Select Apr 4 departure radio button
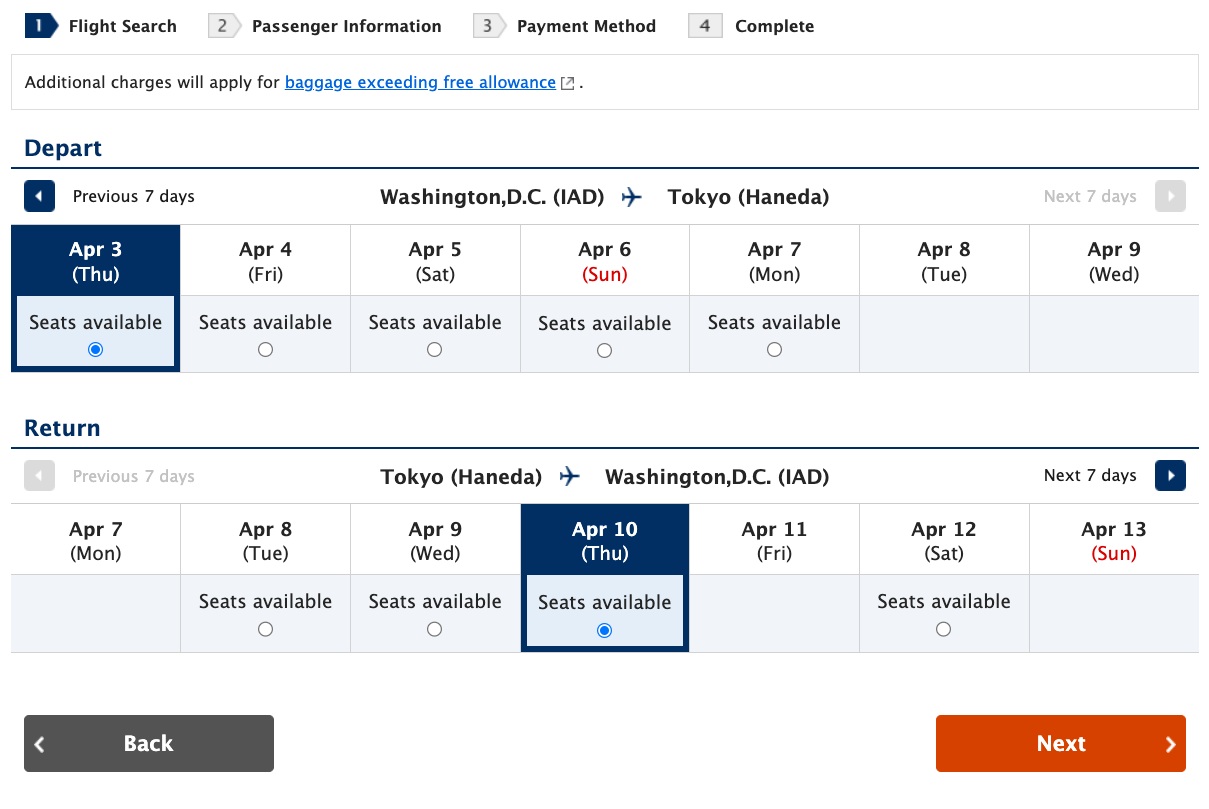This screenshot has height=809, width=1209. pyautogui.click(x=265, y=350)
